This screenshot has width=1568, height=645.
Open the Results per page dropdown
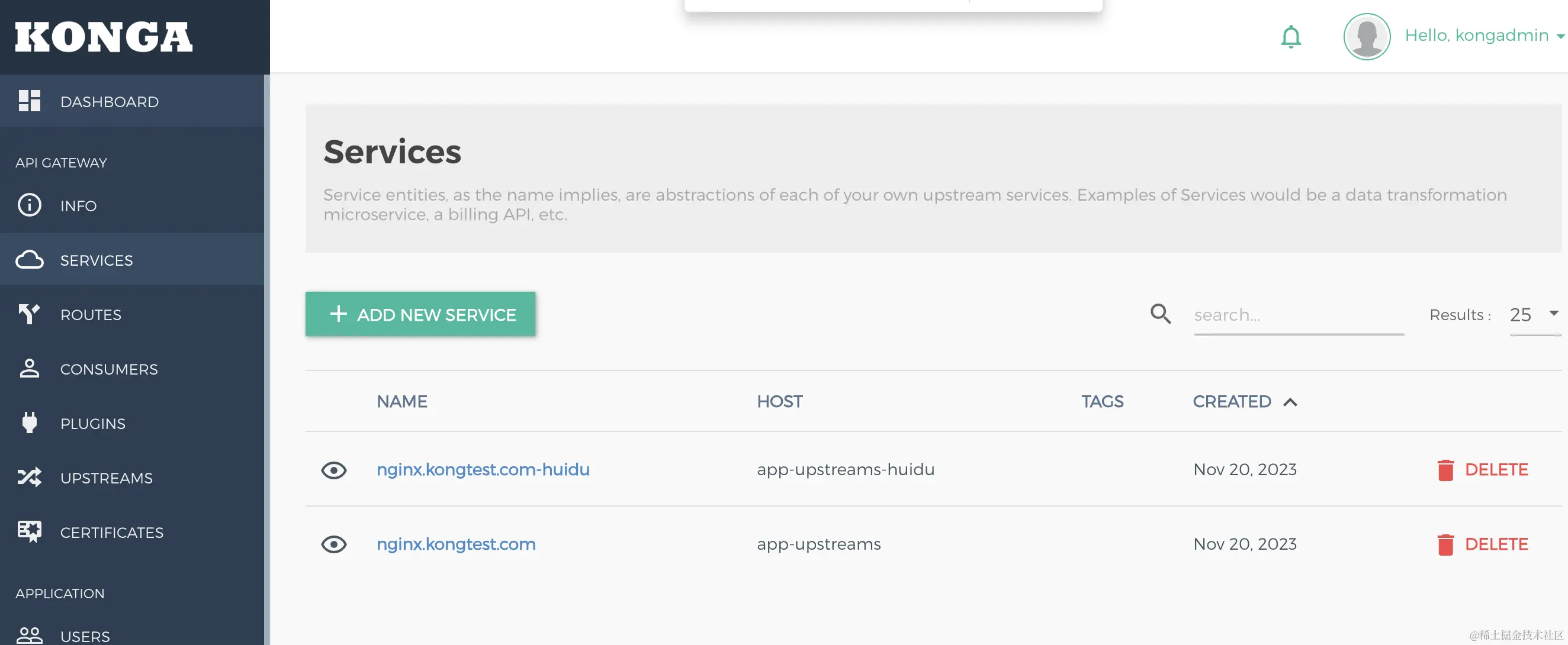tap(1534, 315)
